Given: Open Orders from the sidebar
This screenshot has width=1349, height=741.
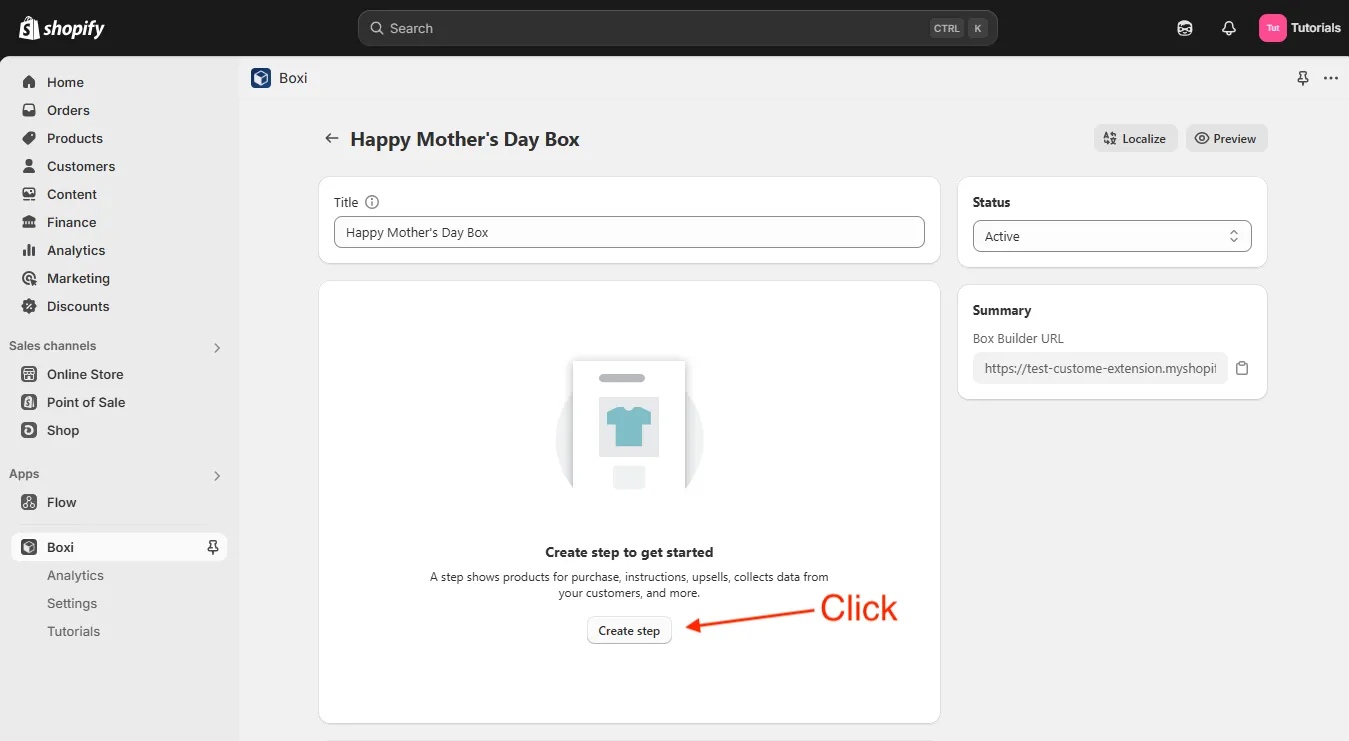Looking at the screenshot, I should tap(68, 110).
